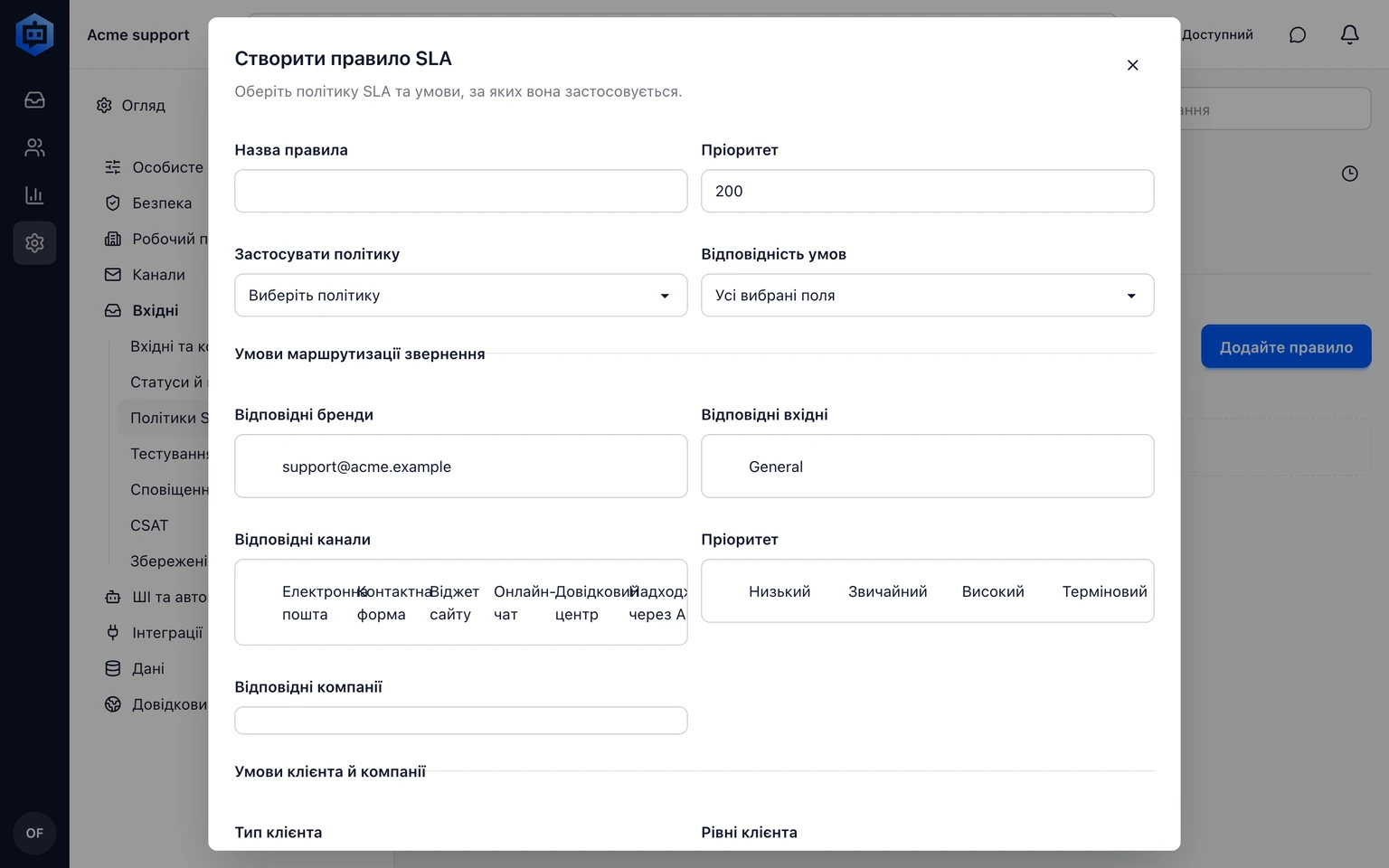Screen dimensions: 1389x868
Task: Close the Створити правило SLA dialog
Action: click(1132, 65)
